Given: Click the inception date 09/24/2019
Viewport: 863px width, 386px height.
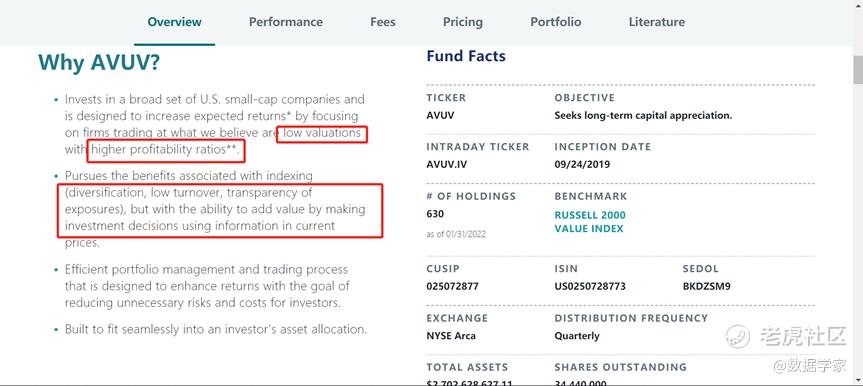Looking at the screenshot, I should coord(582,165).
